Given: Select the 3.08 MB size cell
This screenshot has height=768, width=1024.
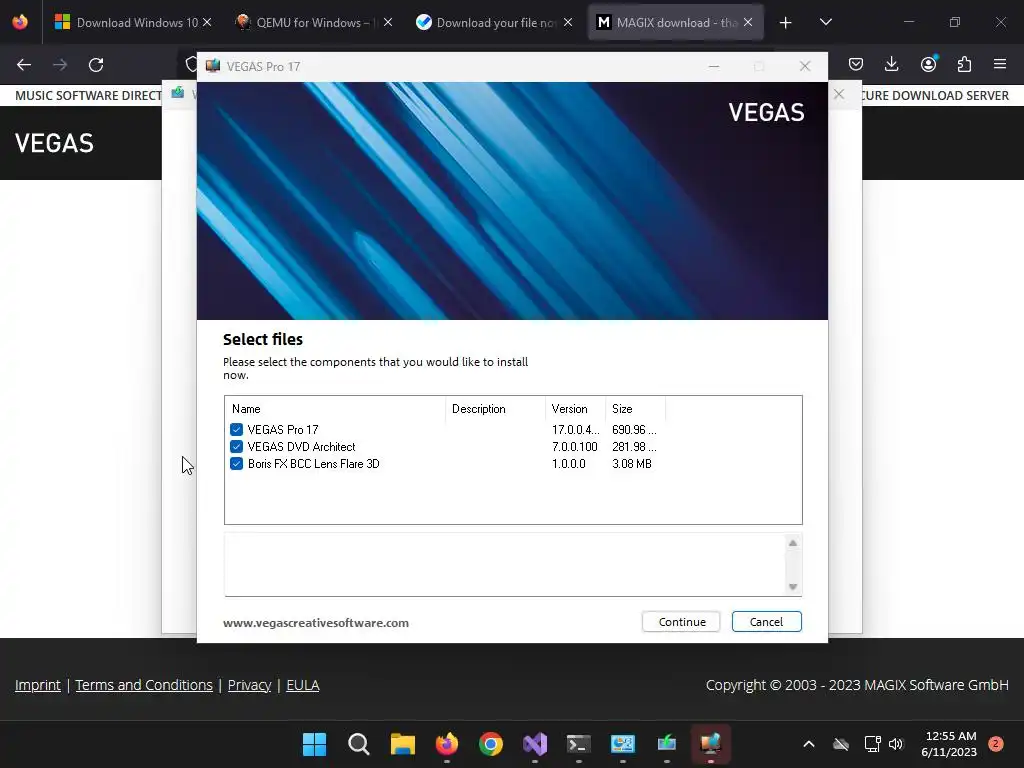Looking at the screenshot, I should [x=632, y=464].
